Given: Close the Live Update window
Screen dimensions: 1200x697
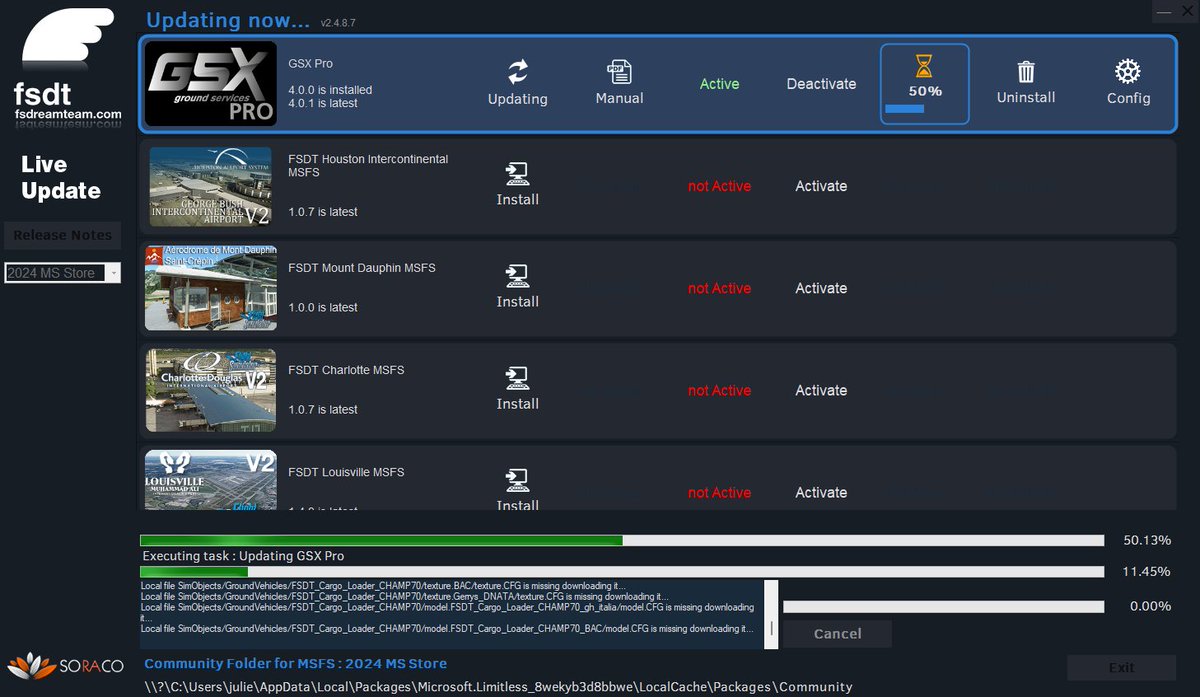Looking at the screenshot, I should 1187,10.
